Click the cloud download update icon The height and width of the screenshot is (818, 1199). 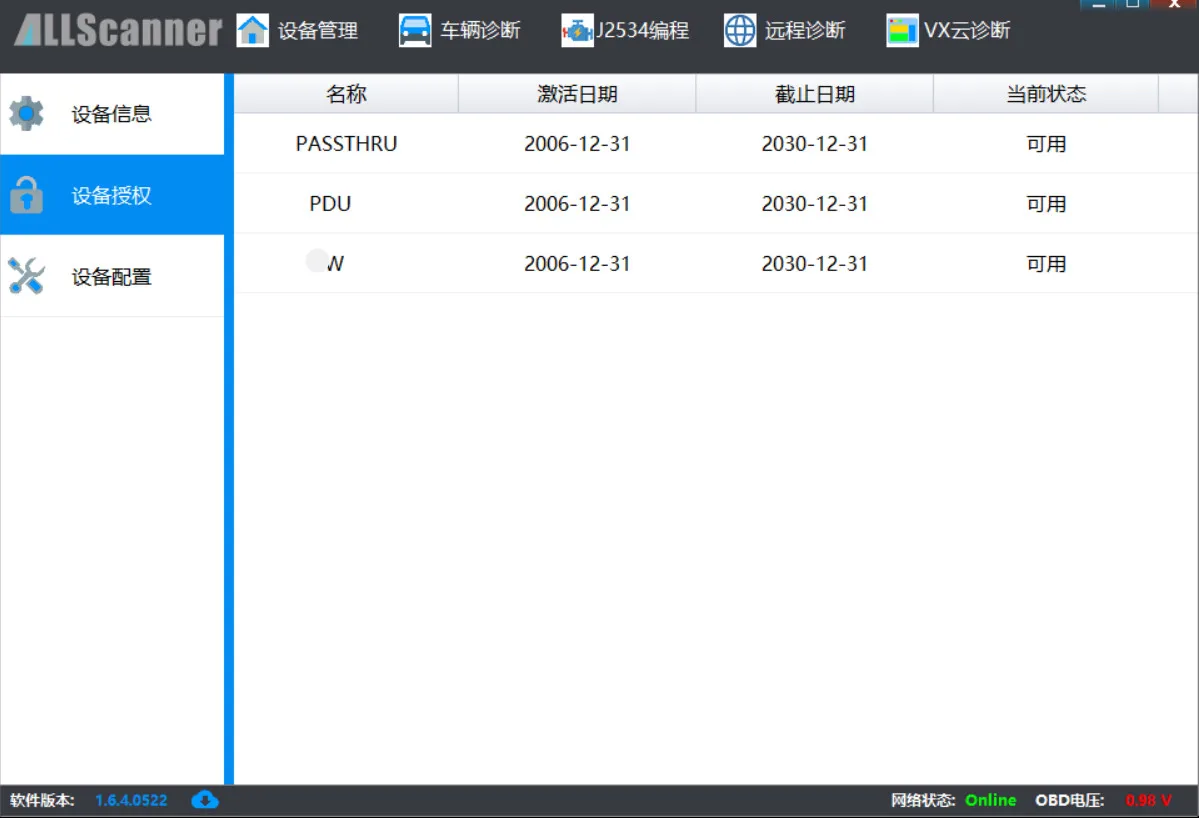pyautogui.click(x=205, y=800)
